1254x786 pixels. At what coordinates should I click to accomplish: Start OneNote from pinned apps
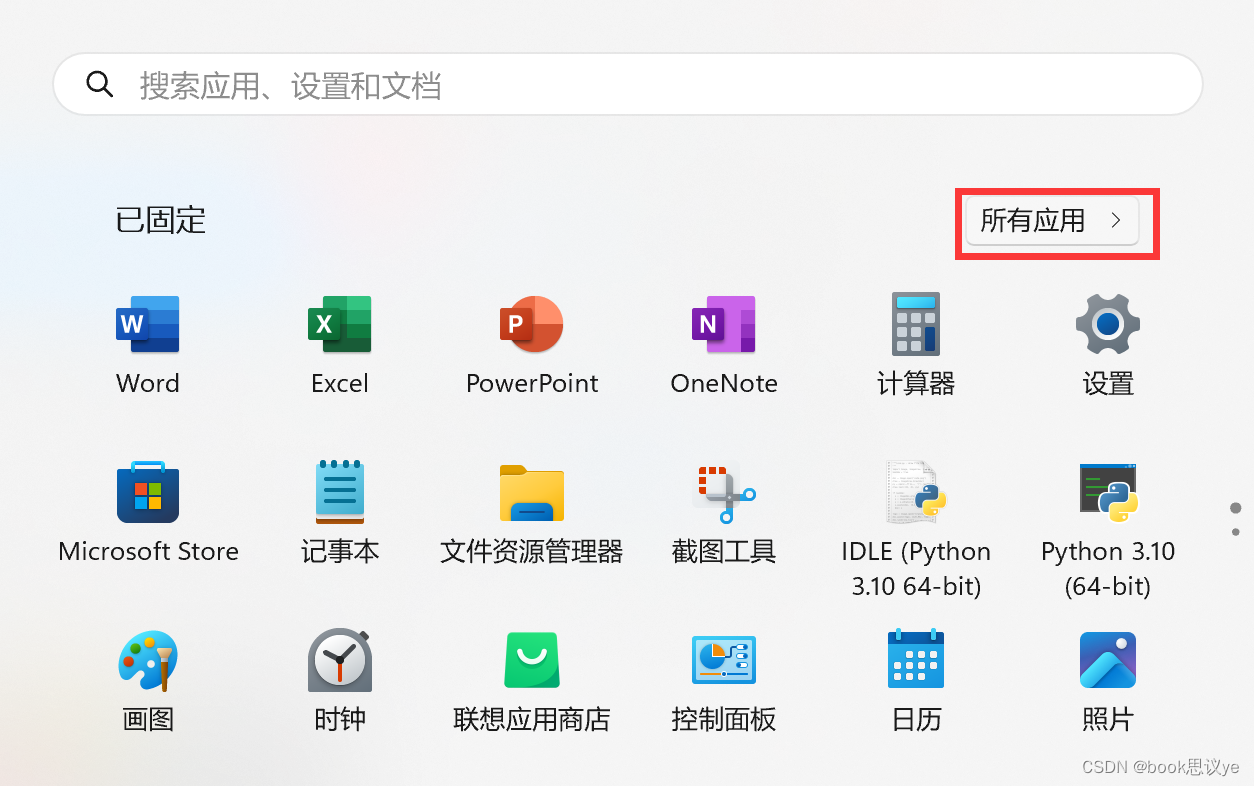tap(724, 324)
